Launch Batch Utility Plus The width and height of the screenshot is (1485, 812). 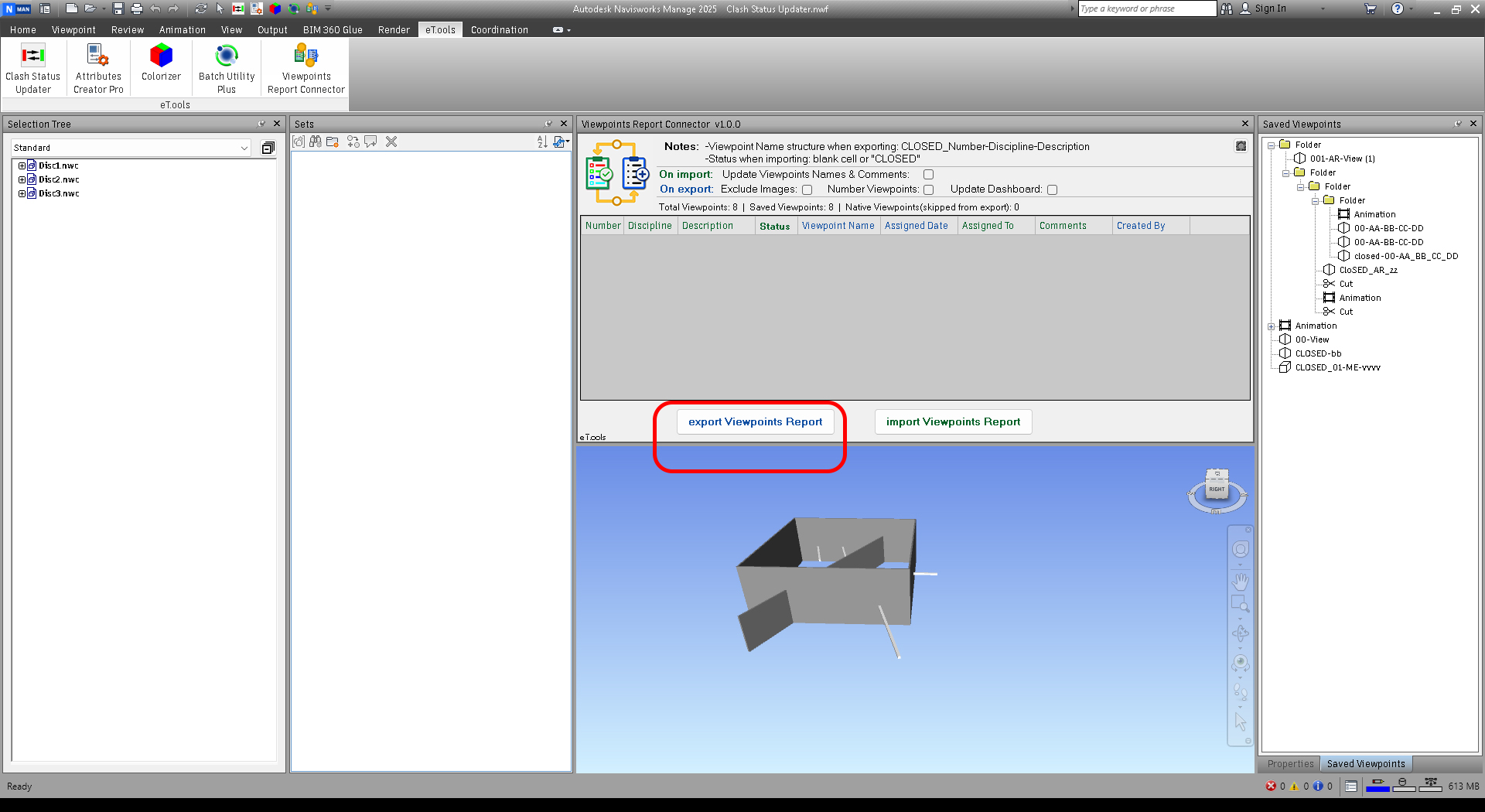(x=227, y=68)
